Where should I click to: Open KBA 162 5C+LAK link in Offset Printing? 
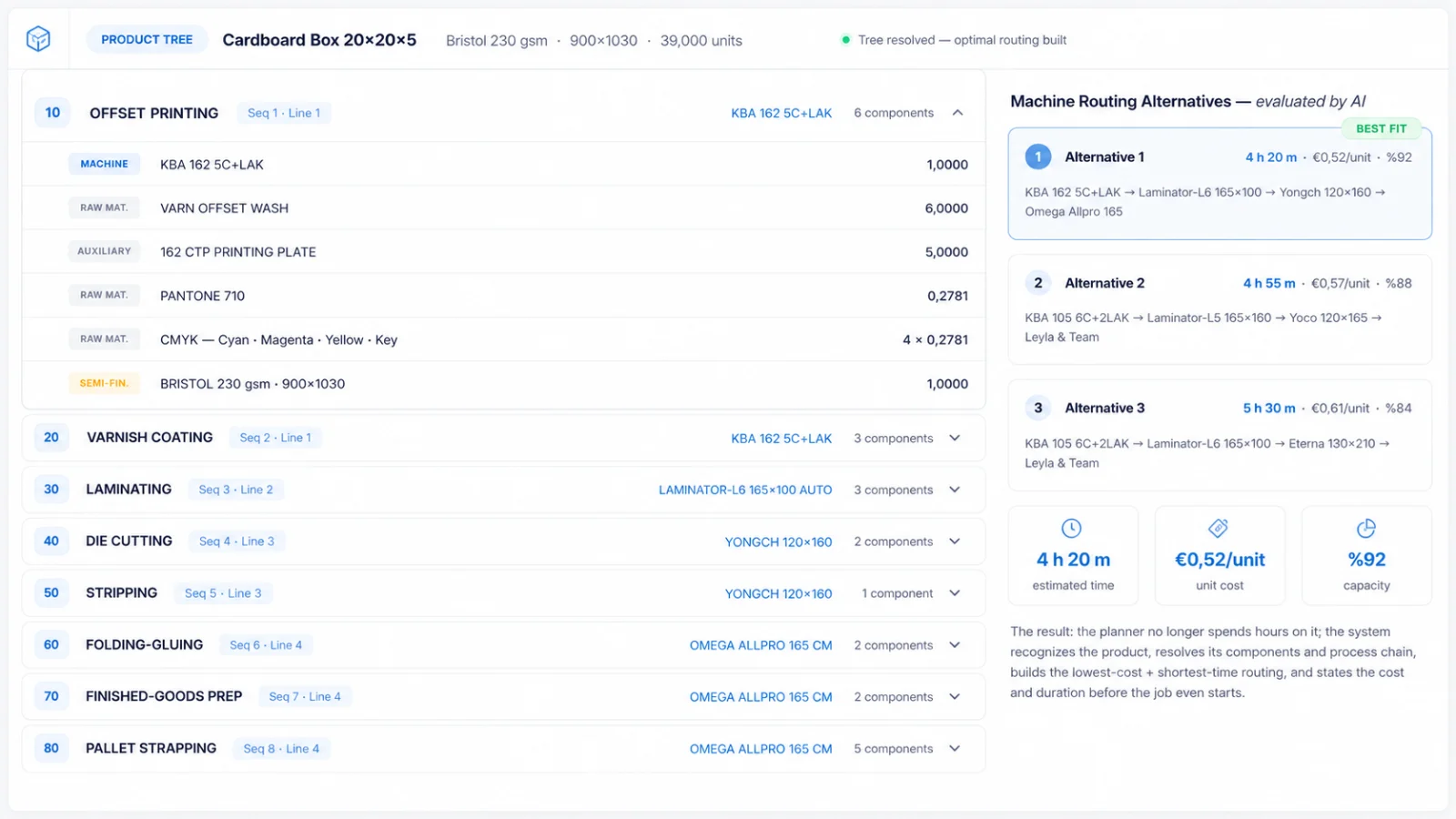781,113
